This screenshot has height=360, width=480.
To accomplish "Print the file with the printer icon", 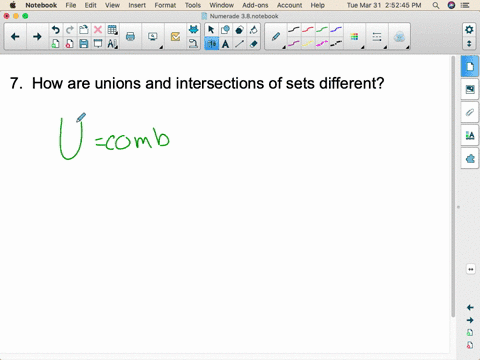I will pyautogui.click(x=130, y=37).
